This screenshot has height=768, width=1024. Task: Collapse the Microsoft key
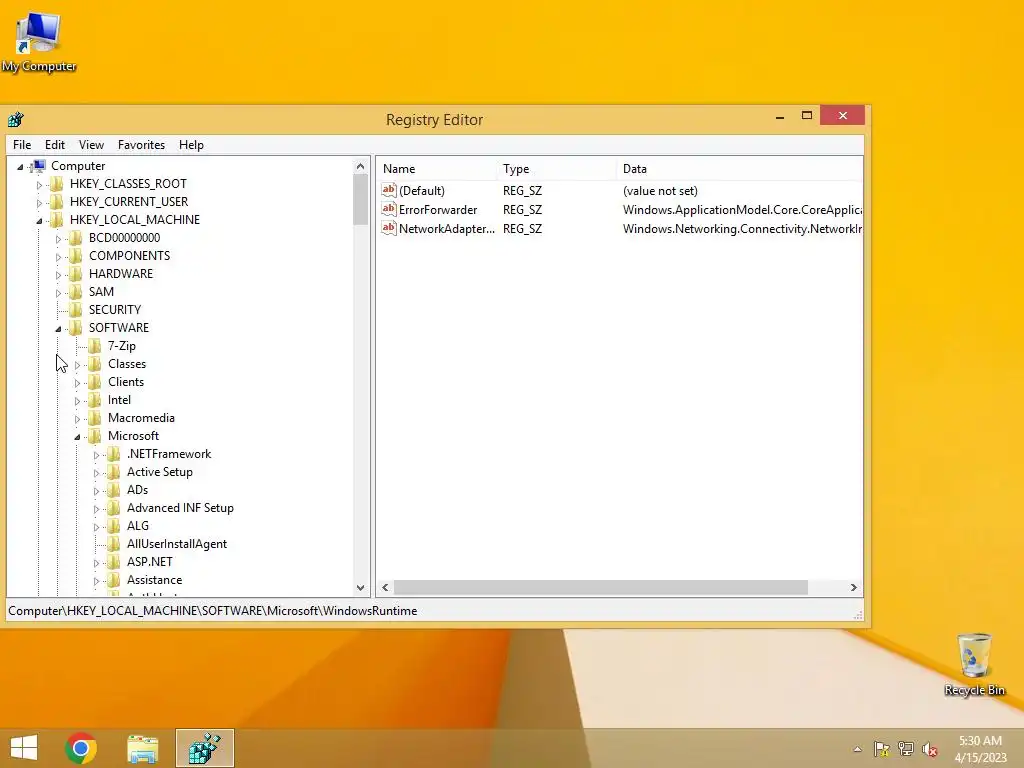[x=77, y=437]
